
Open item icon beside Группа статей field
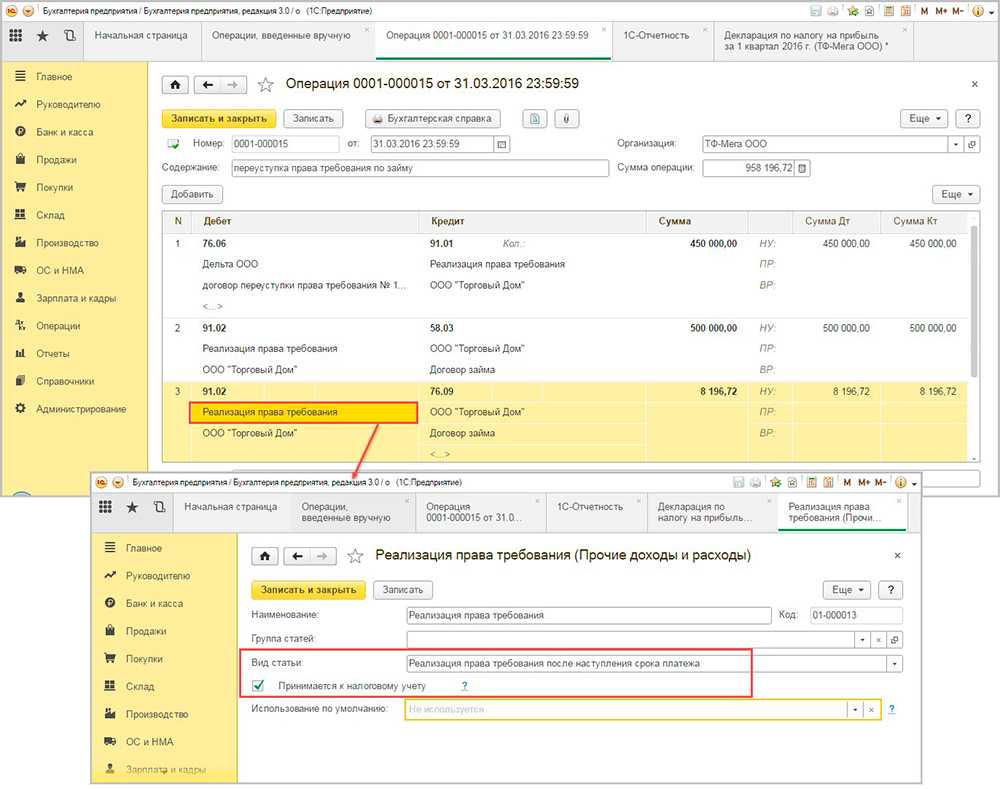[895, 640]
